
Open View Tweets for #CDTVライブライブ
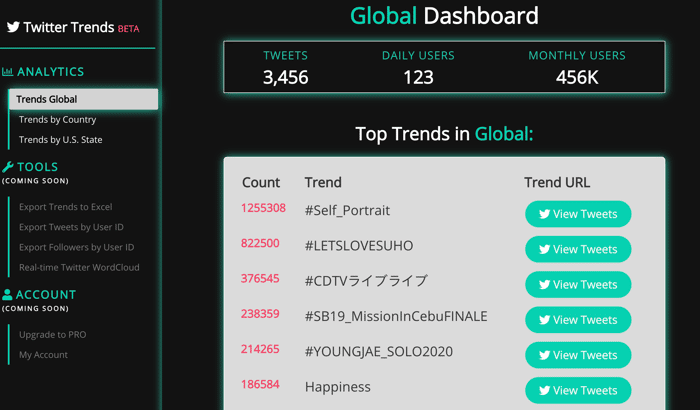[x=578, y=284]
